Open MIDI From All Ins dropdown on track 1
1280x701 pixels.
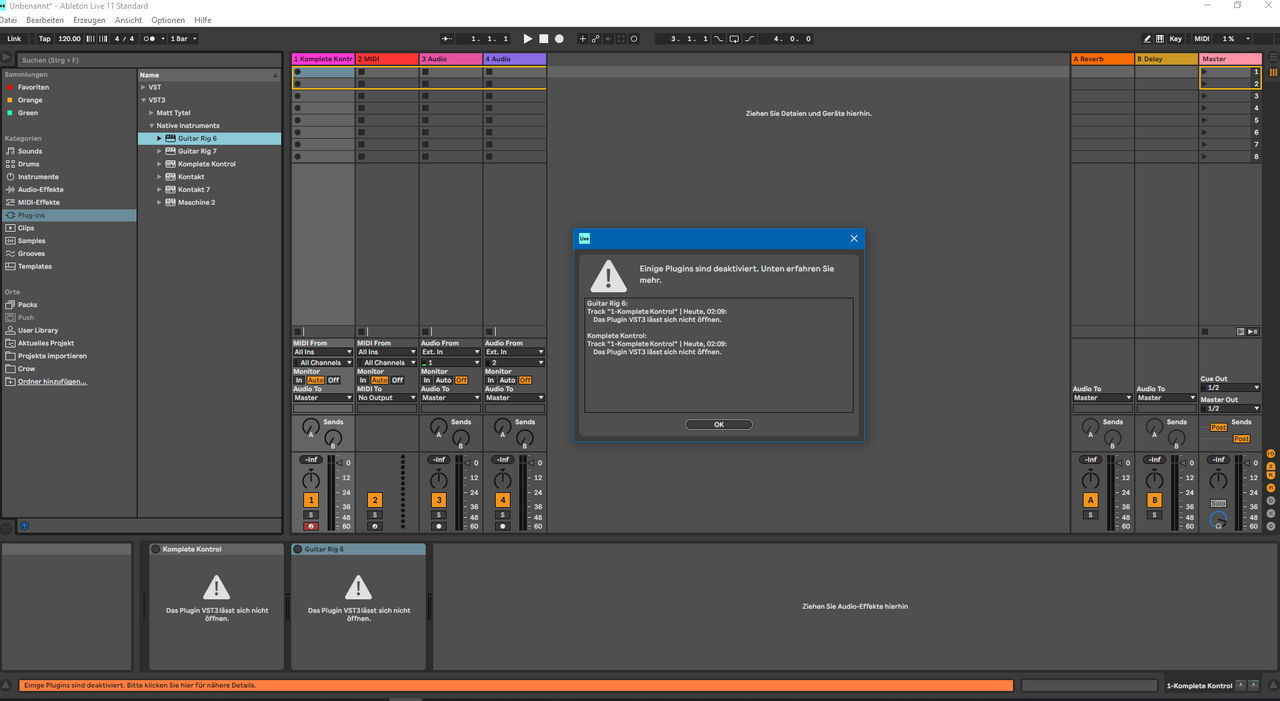click(x=323, y=352)
